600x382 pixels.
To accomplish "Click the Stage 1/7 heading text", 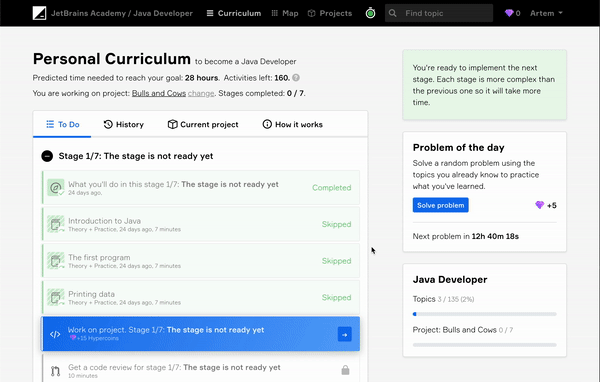I will coord(136,156).
